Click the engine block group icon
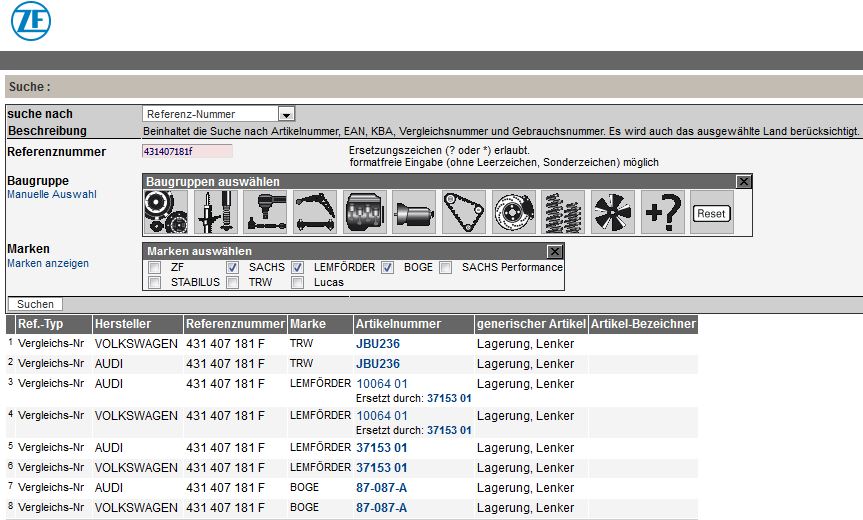Image resolution: width=863 pixels, height=520 pixels. tap(365, 213)
